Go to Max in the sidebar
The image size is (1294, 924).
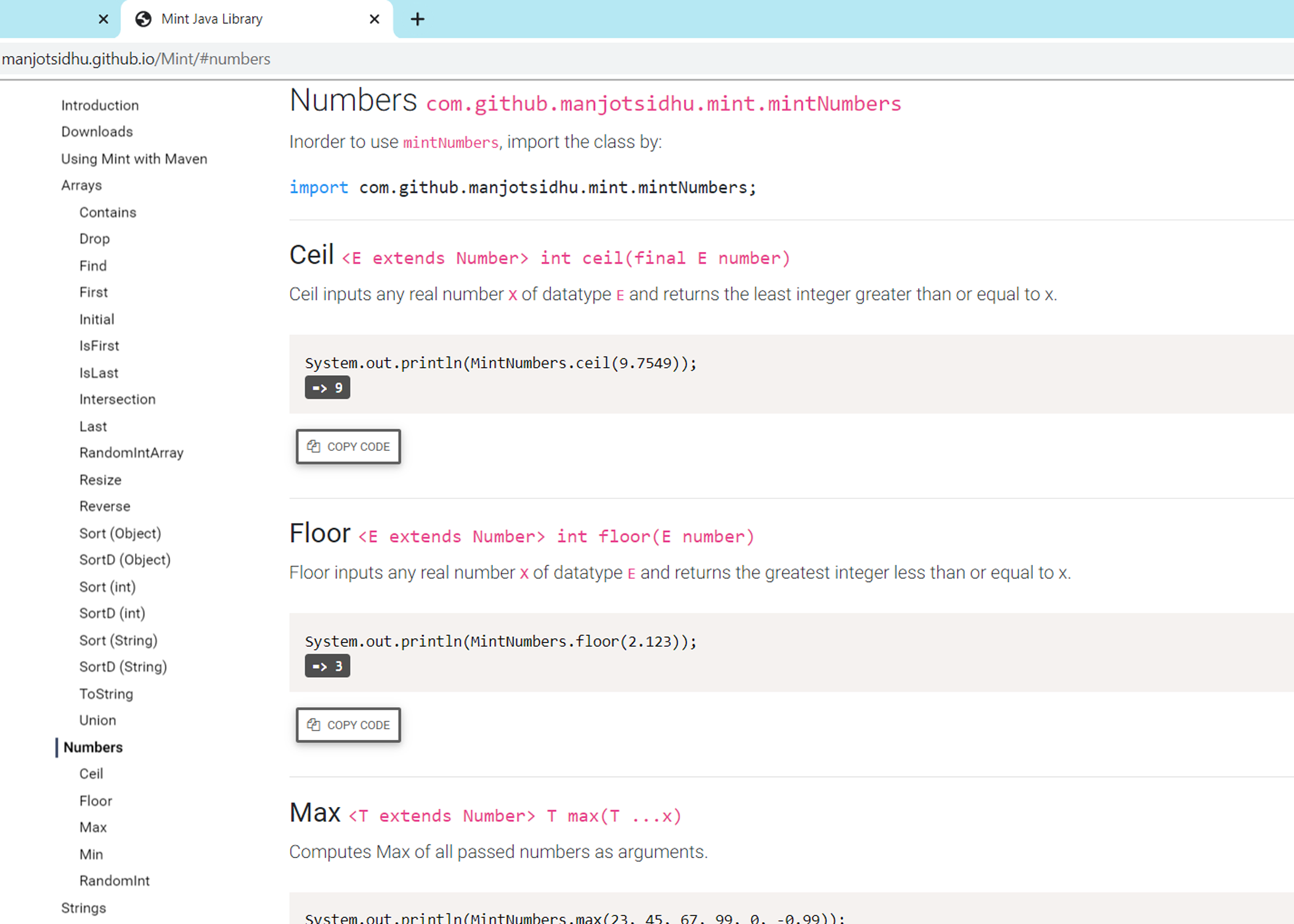point(93,828)
